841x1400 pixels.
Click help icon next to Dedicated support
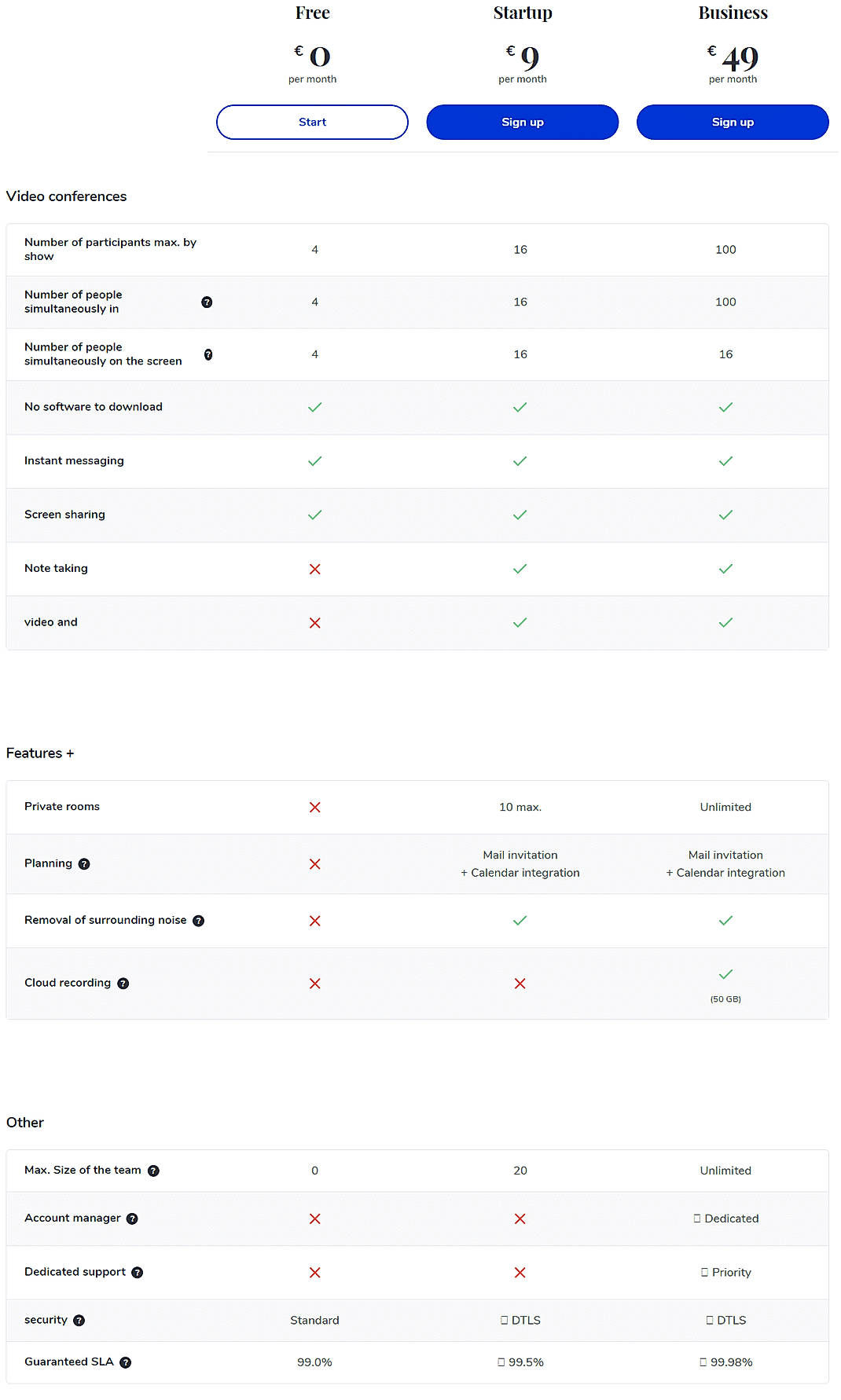point(138,1272)
